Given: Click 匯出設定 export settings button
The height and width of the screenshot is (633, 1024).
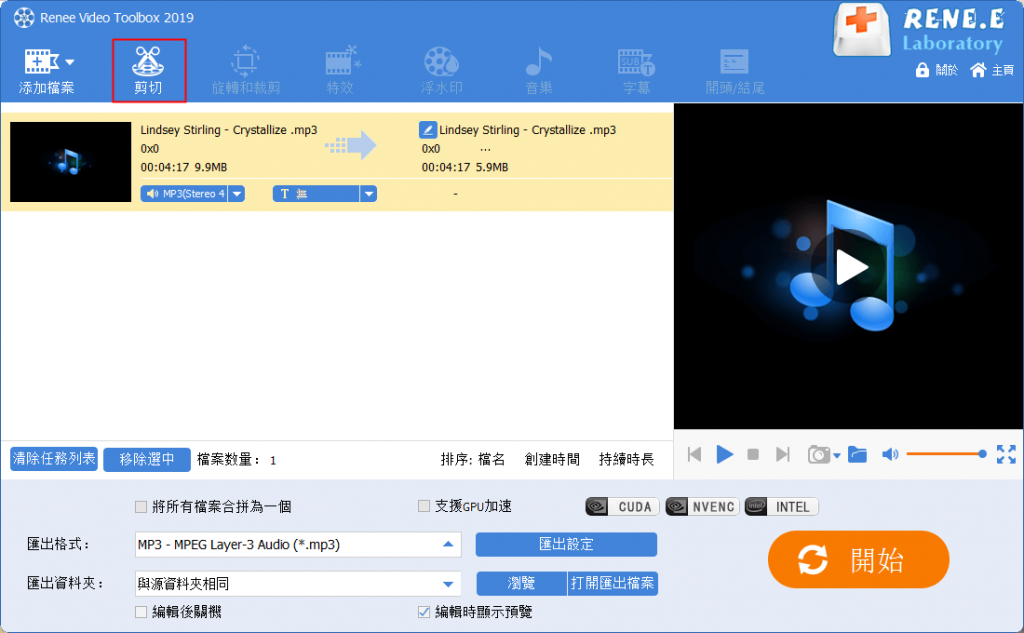Looking at the screenshot, I should pos(566,544).
